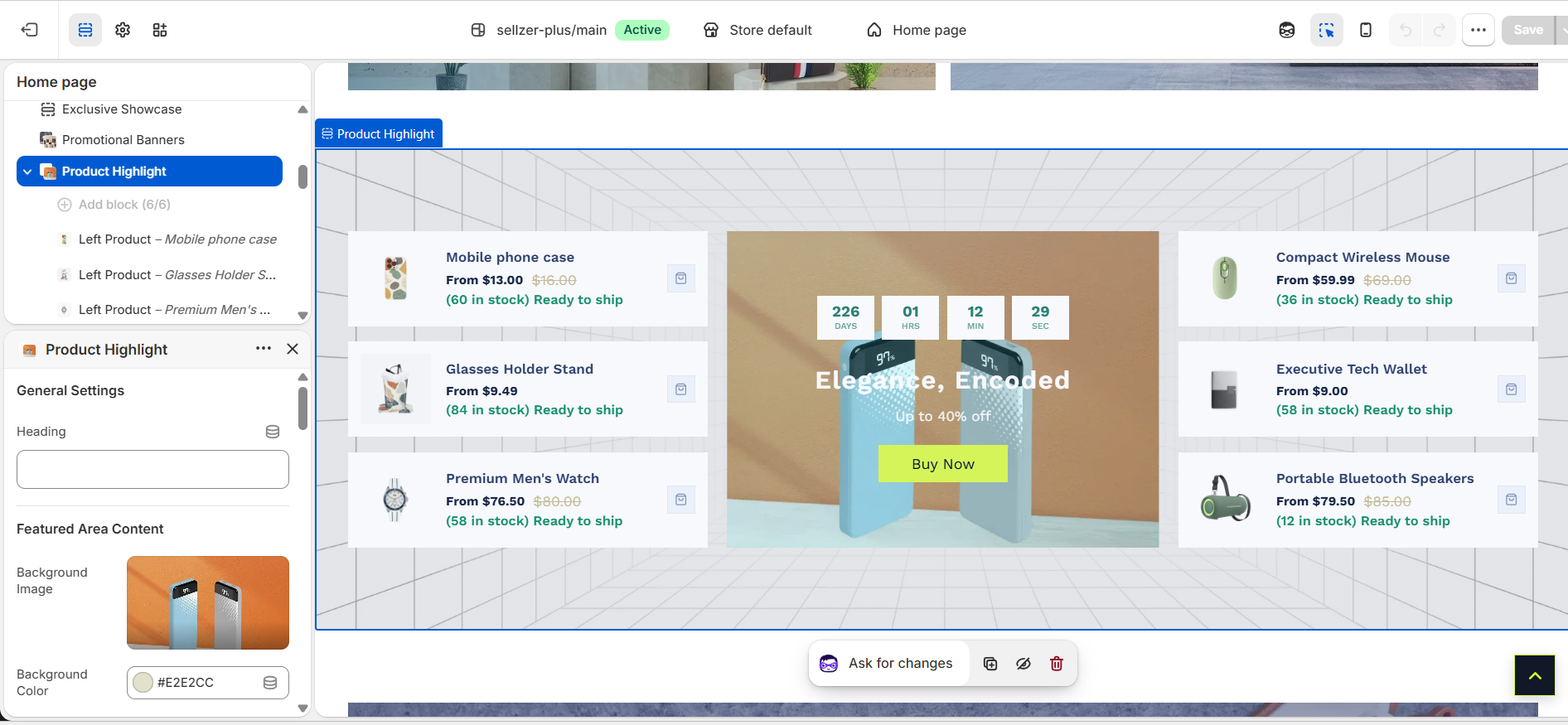
Task: Open the Sections panel icon
Action: [85, 30]
